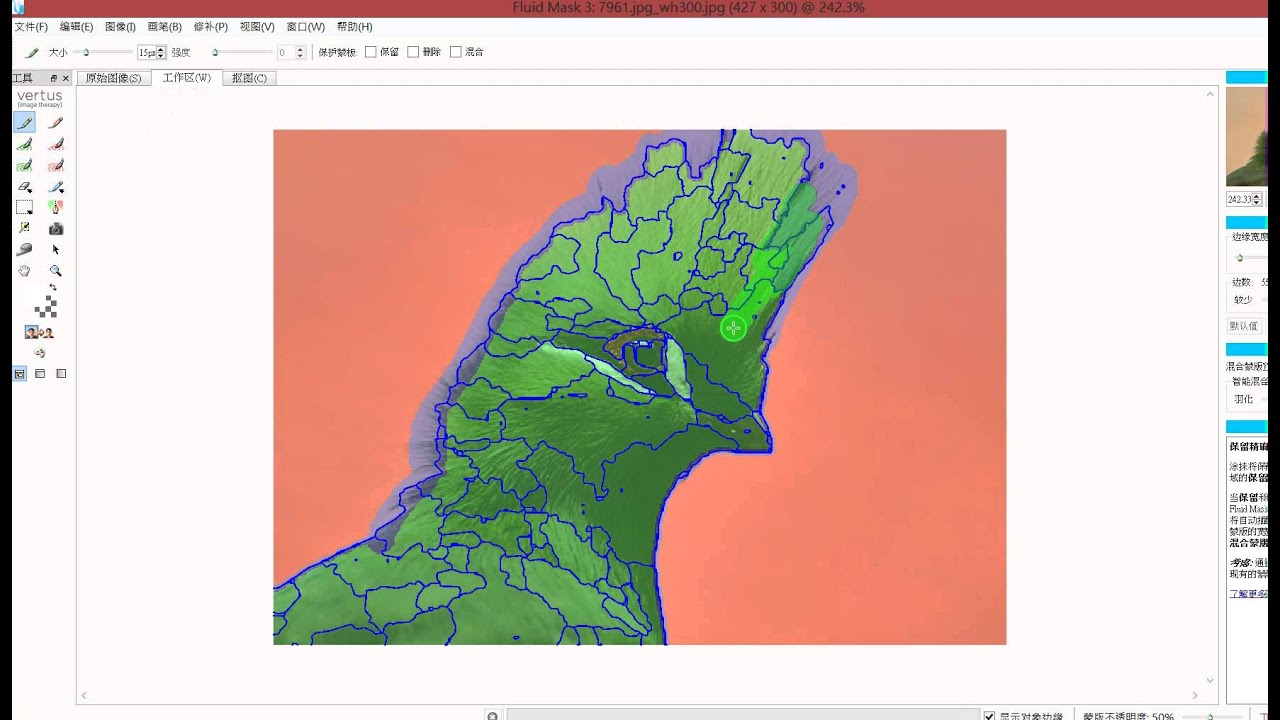Adjust the 强度 strength slider

pos(242,52)
